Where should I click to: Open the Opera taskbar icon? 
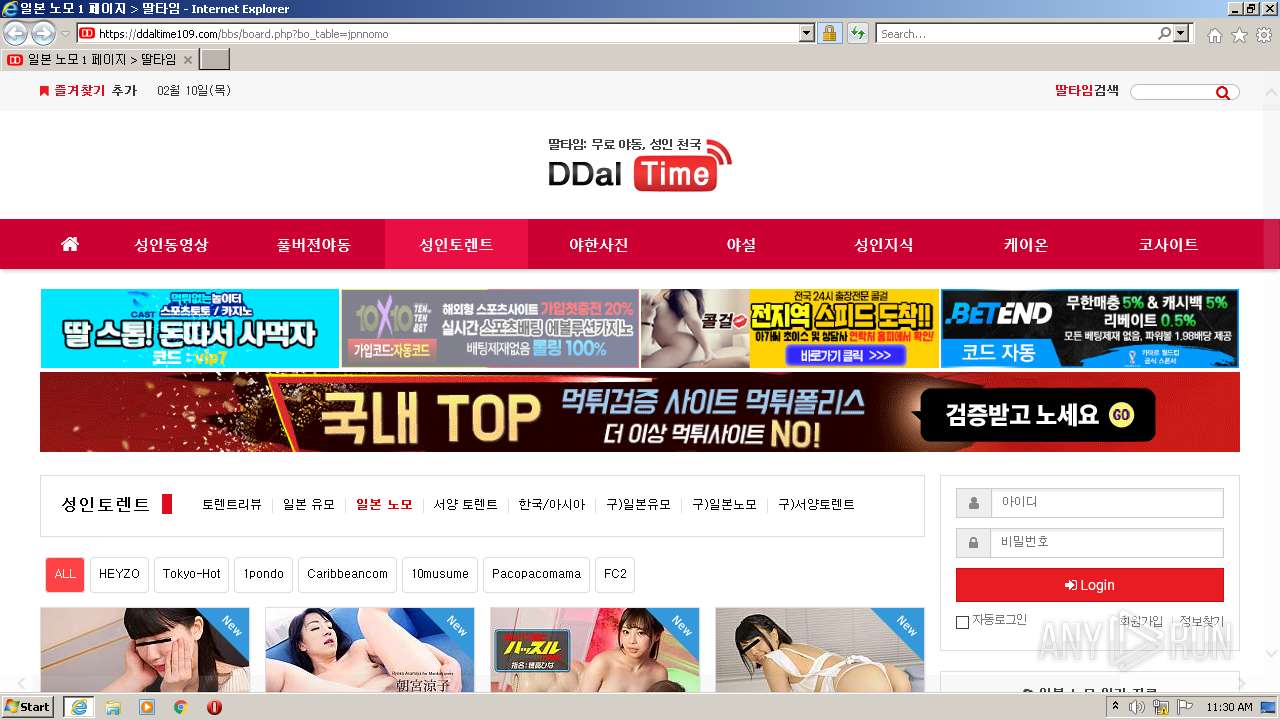point(214,707)
